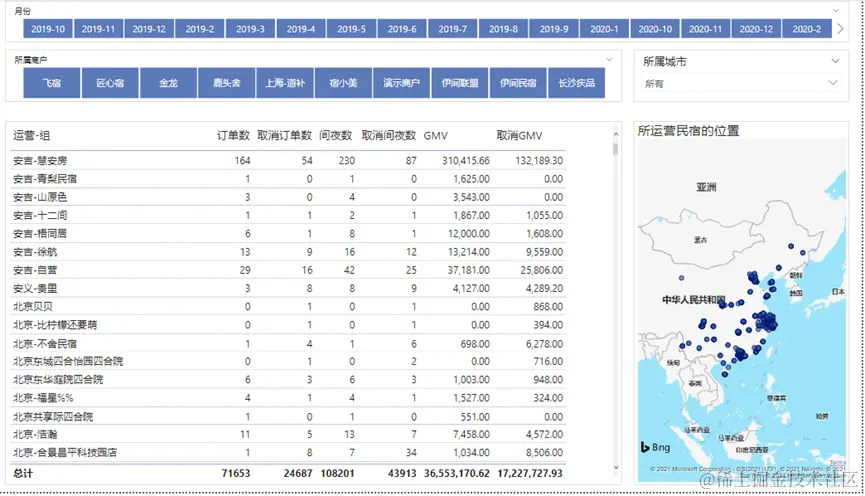Screen dimensions: 865x496
Task: Click table scrollbar up arrow
Action: (x=616, y=134)
